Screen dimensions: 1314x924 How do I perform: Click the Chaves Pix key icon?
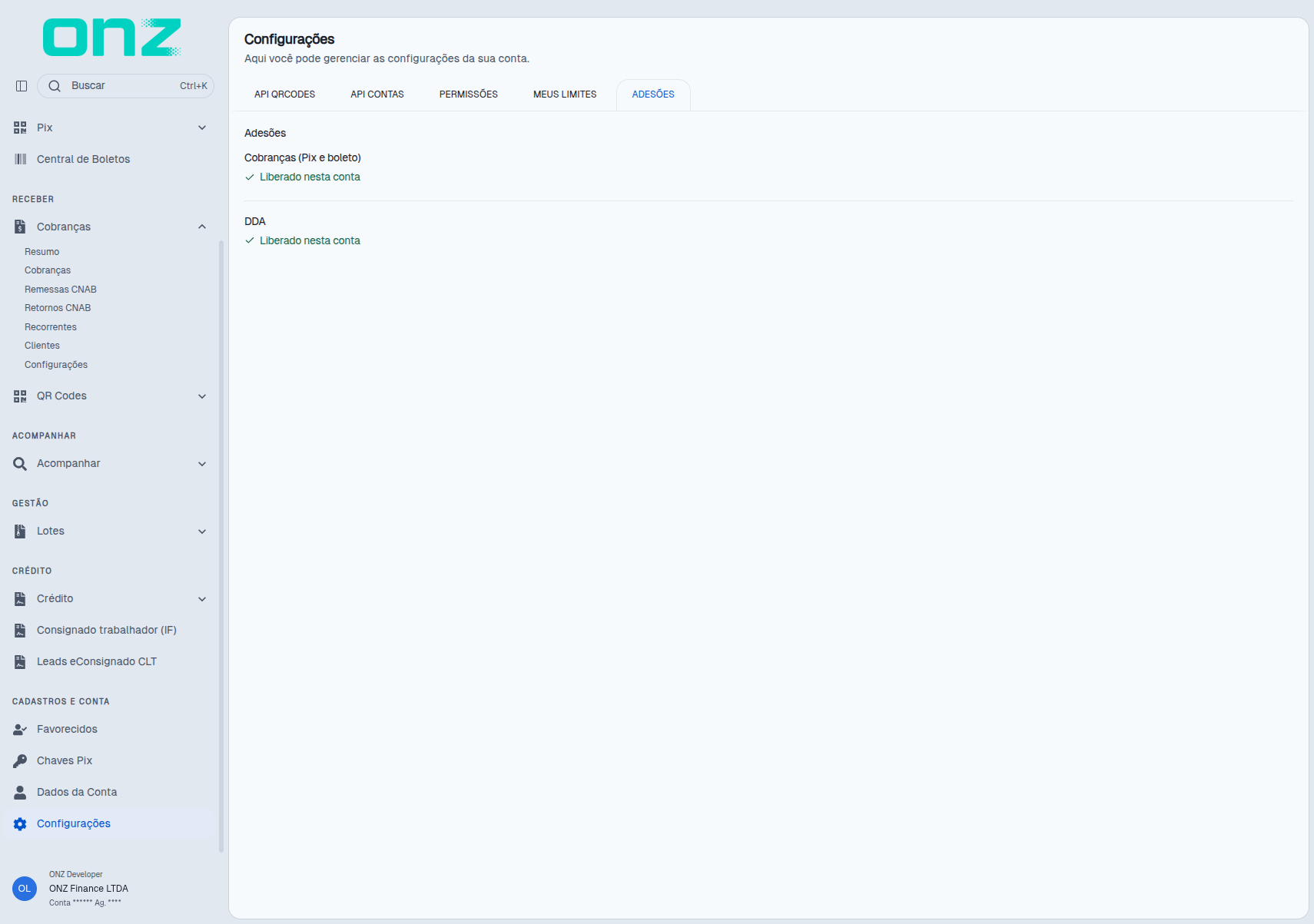pyautogui.click(x=20, y=761)
